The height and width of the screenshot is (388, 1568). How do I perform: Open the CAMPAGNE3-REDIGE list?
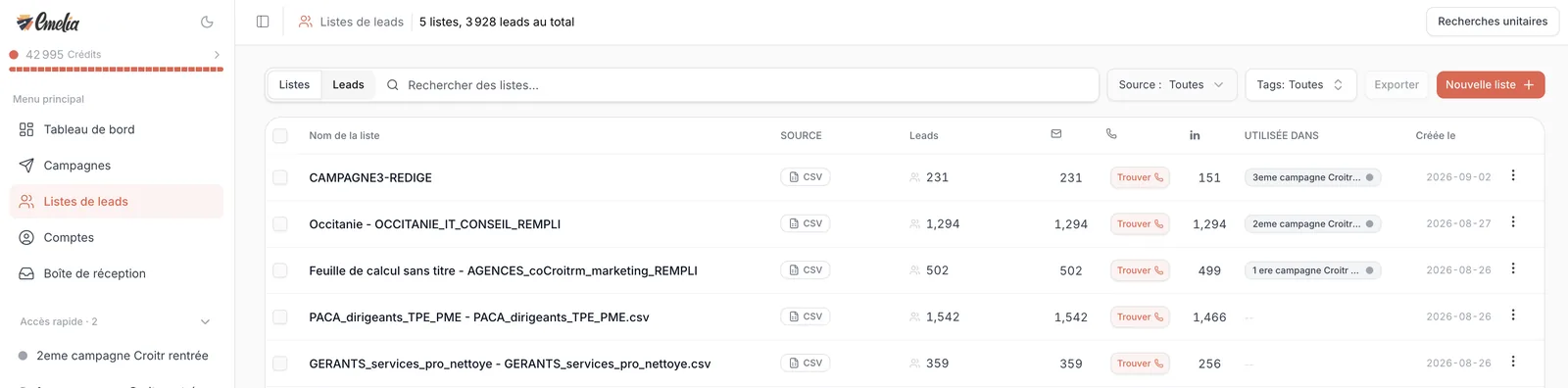[x=370, y=177]
